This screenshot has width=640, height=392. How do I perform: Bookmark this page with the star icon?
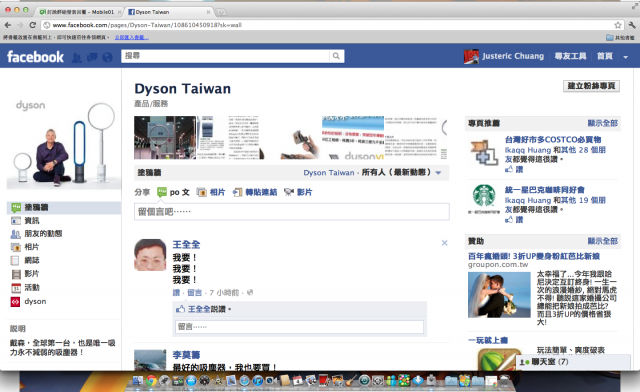[618, 25]
